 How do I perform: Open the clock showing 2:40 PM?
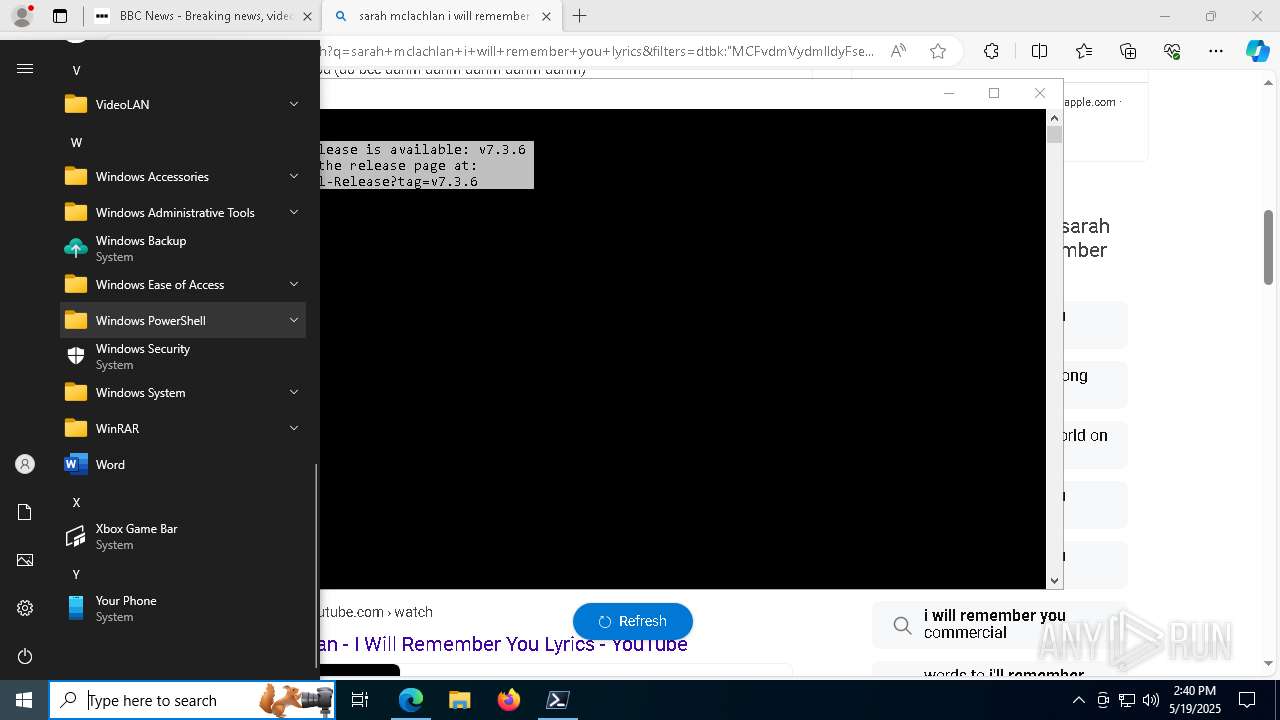[x=1196, y=700]
